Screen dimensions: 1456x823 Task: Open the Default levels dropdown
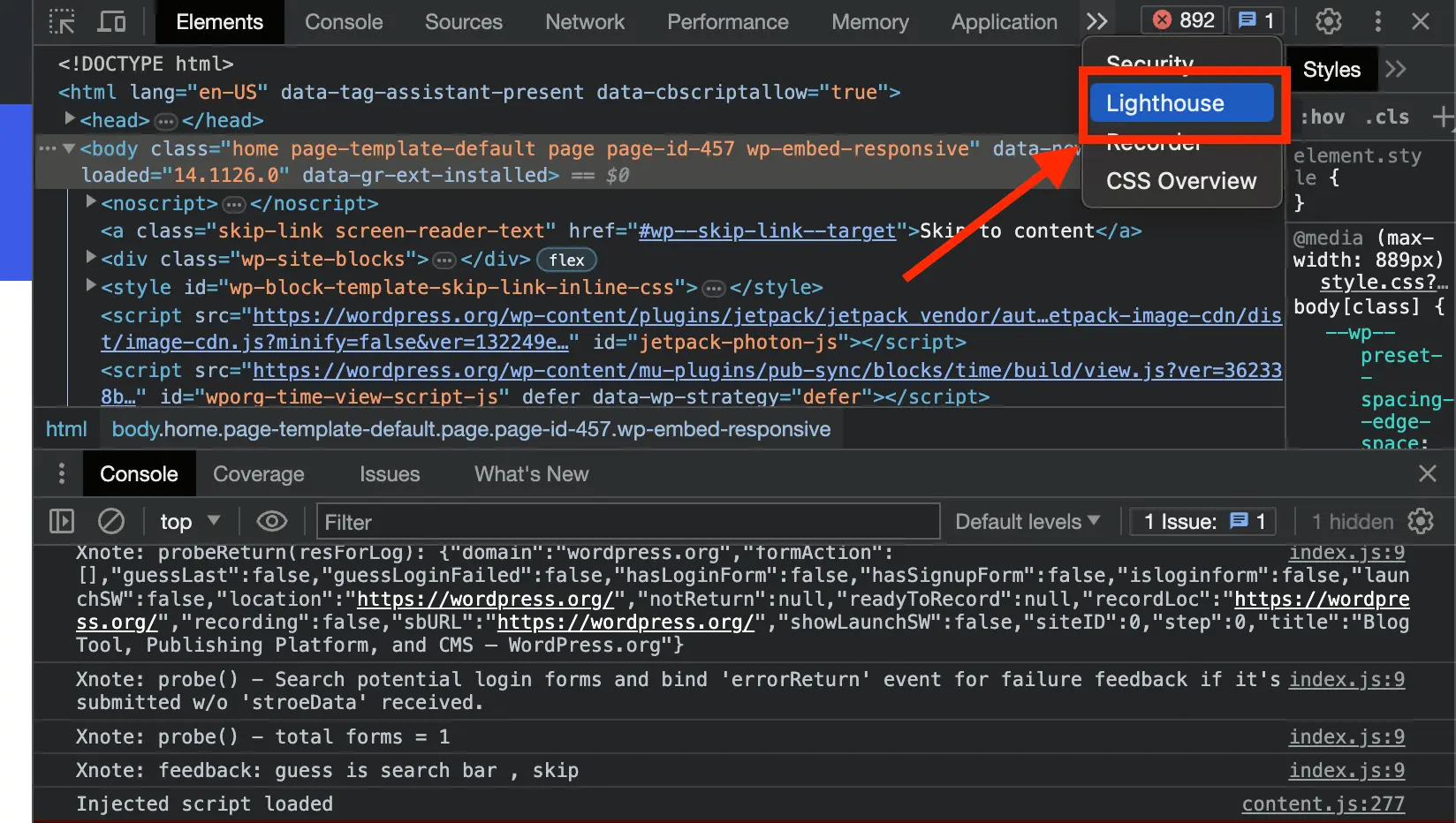pos(1028,522)
